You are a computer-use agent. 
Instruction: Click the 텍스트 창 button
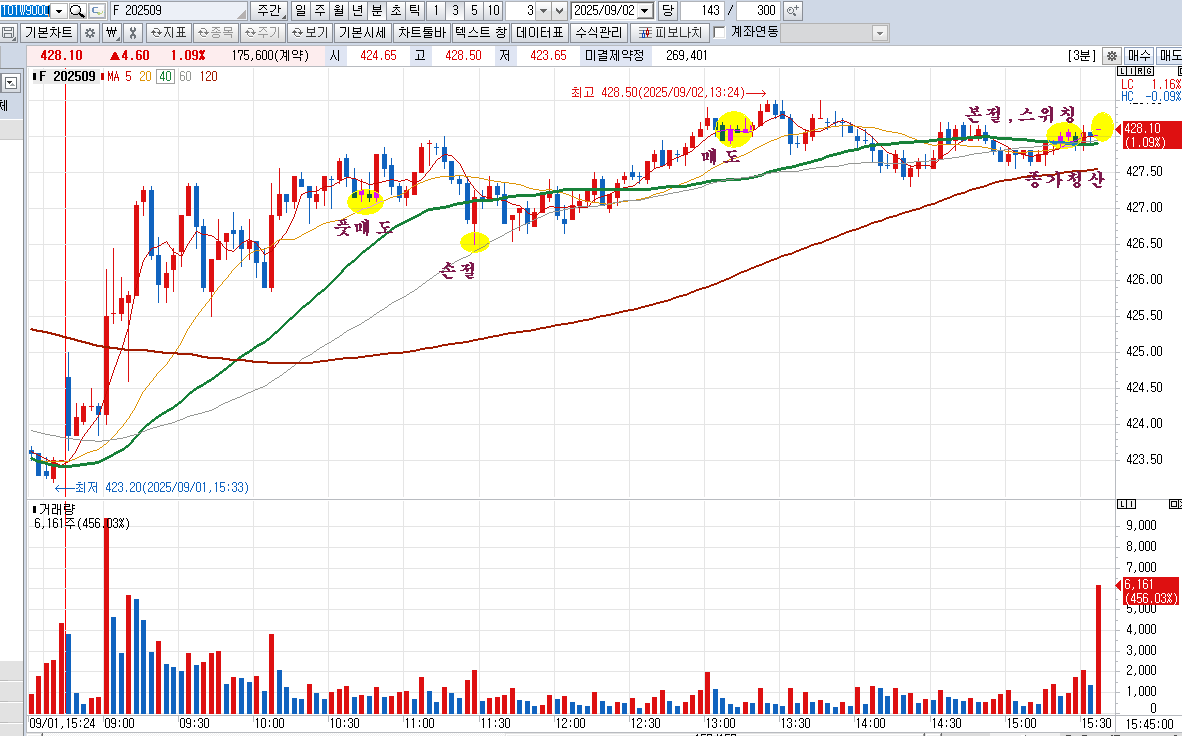(481, 32)
